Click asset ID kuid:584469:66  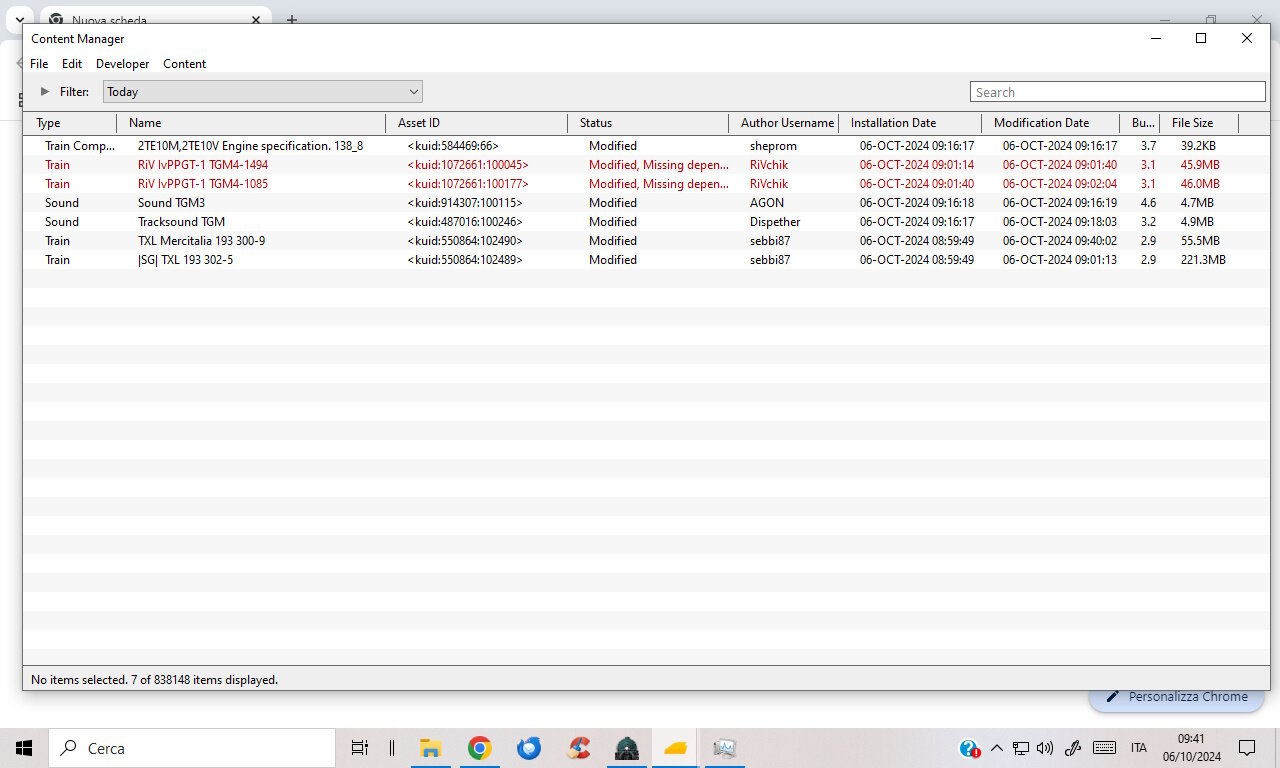[453, 146]
